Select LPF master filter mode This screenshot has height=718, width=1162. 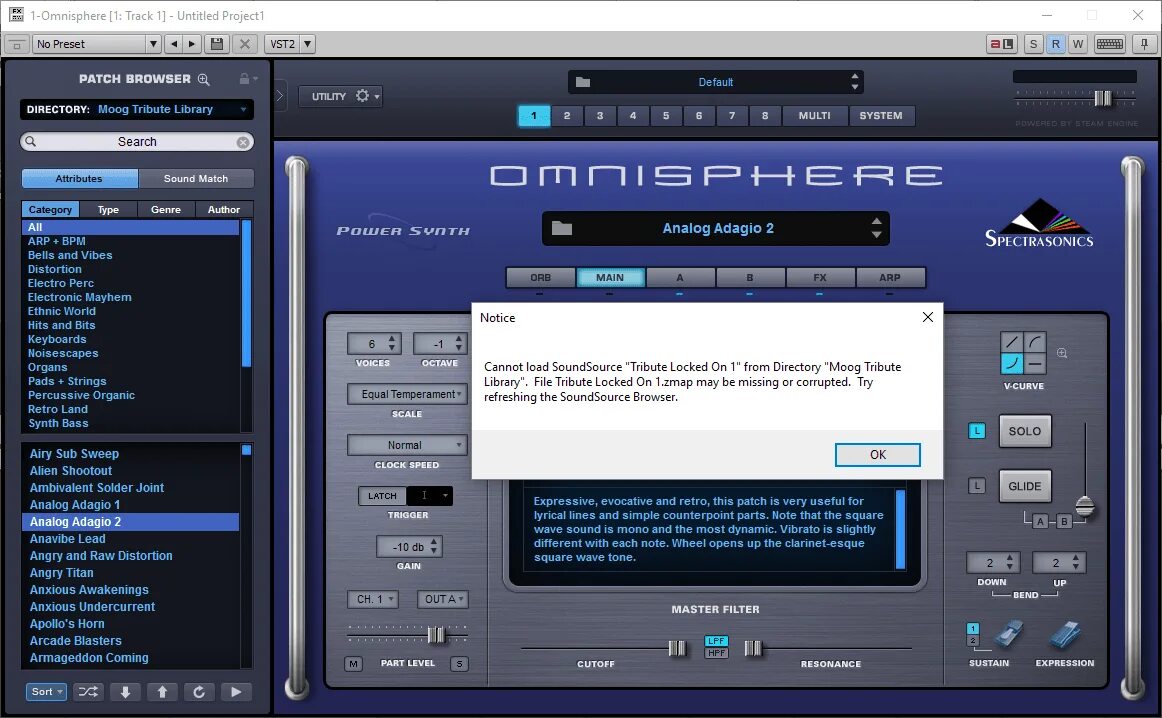click(x=716, y=641)
